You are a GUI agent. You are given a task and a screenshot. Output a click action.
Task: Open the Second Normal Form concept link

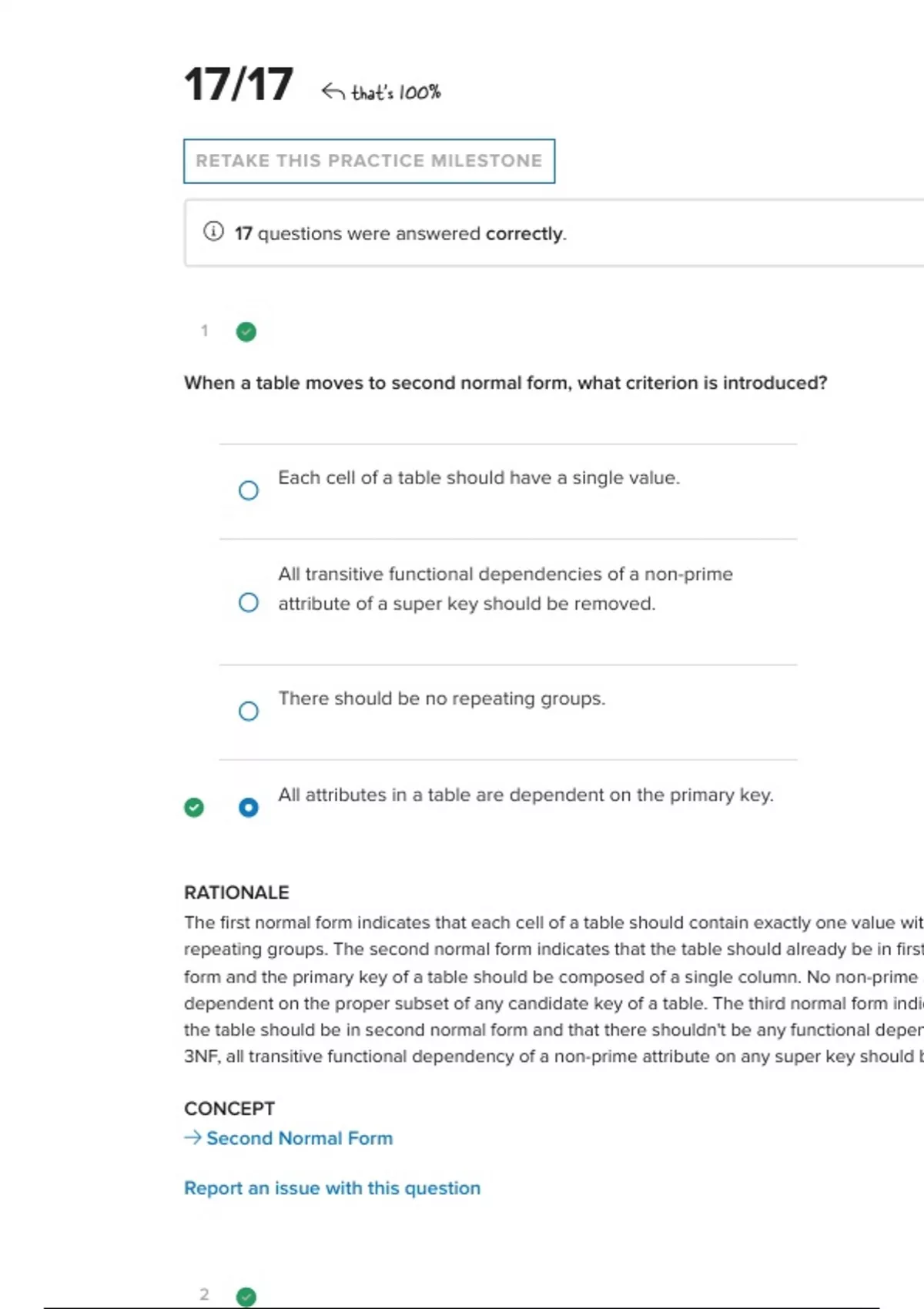[300, 1138]
